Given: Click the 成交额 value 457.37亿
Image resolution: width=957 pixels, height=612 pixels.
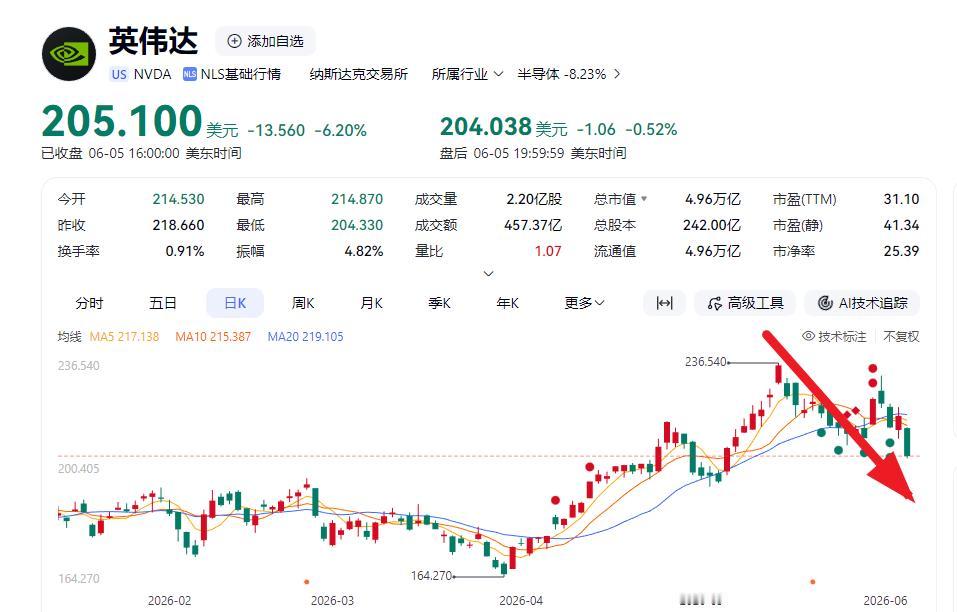Looking at the screenshot, I should [533, 226].
